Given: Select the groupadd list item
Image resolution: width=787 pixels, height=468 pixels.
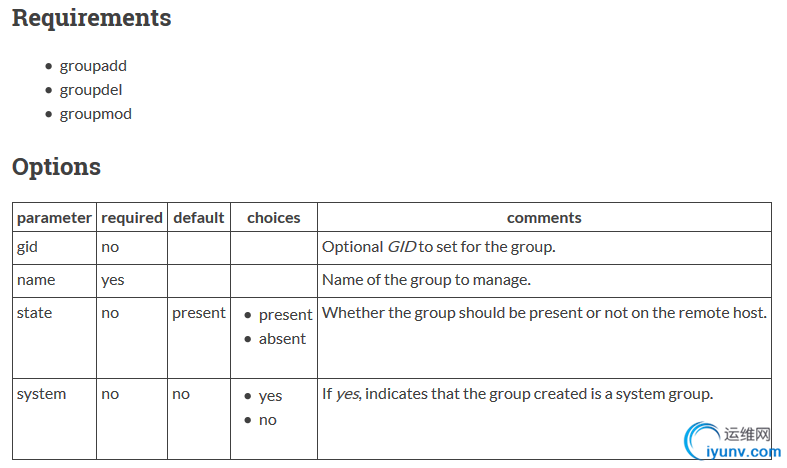Looking at the screenshot, I should click(93, 66).
